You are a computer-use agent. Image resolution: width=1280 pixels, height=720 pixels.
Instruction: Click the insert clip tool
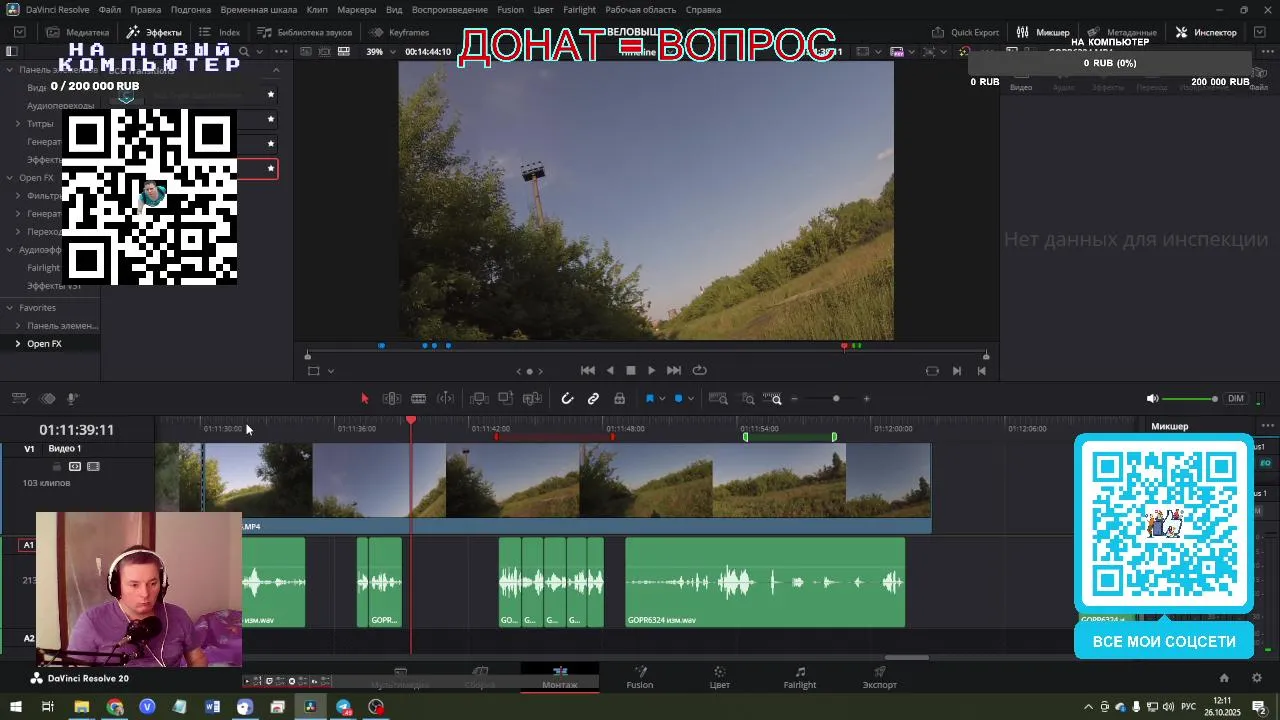[x=479, y=399]
